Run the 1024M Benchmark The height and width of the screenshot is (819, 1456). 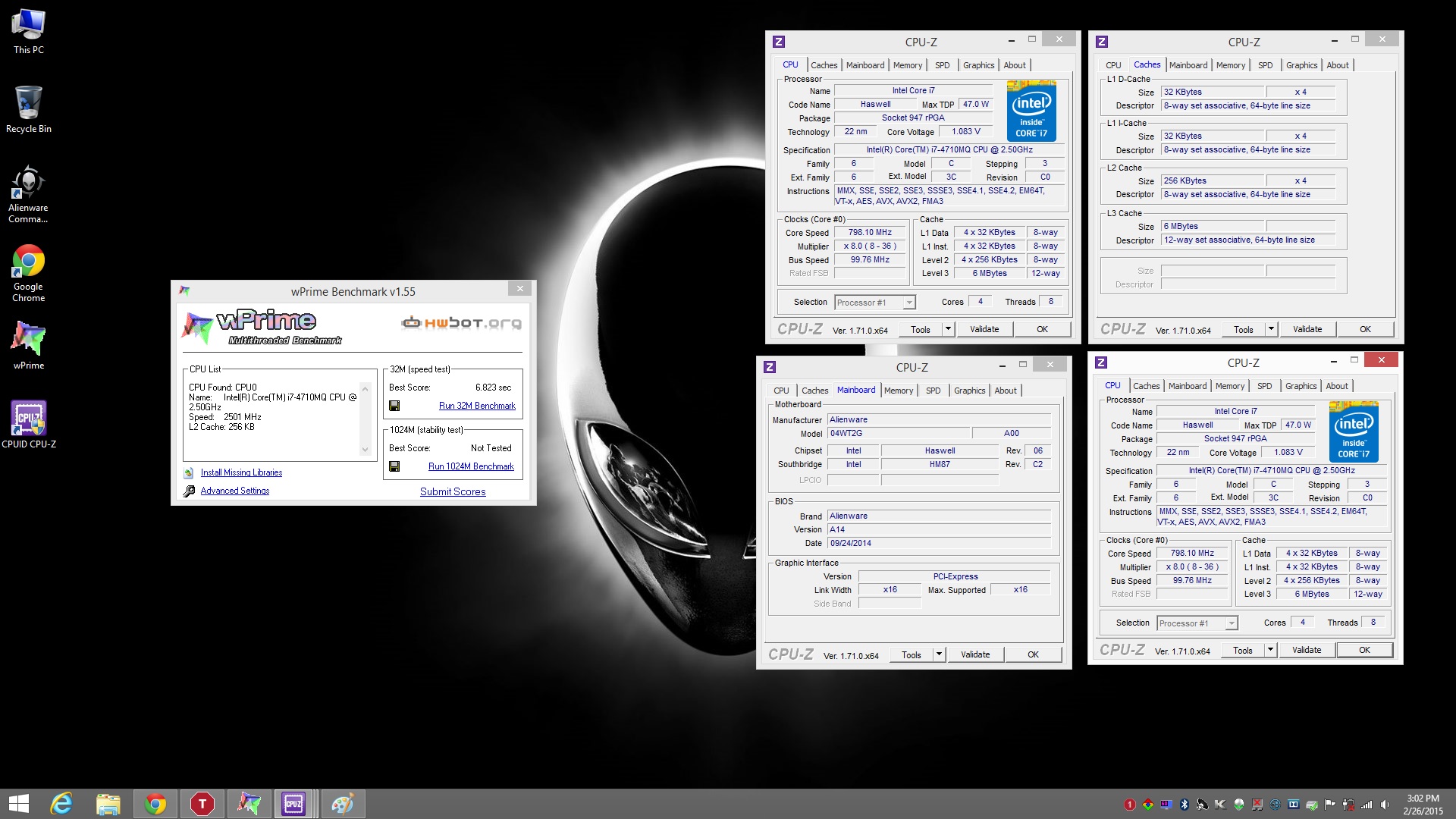tap(471, 466)
